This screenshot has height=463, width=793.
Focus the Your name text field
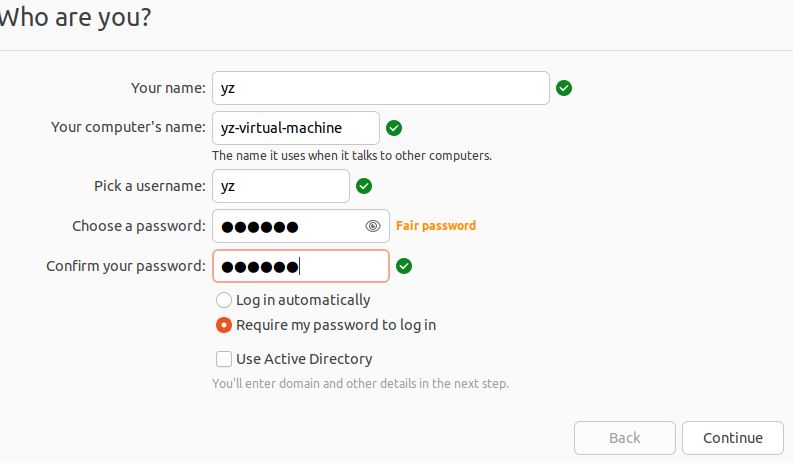click(380, 88)
